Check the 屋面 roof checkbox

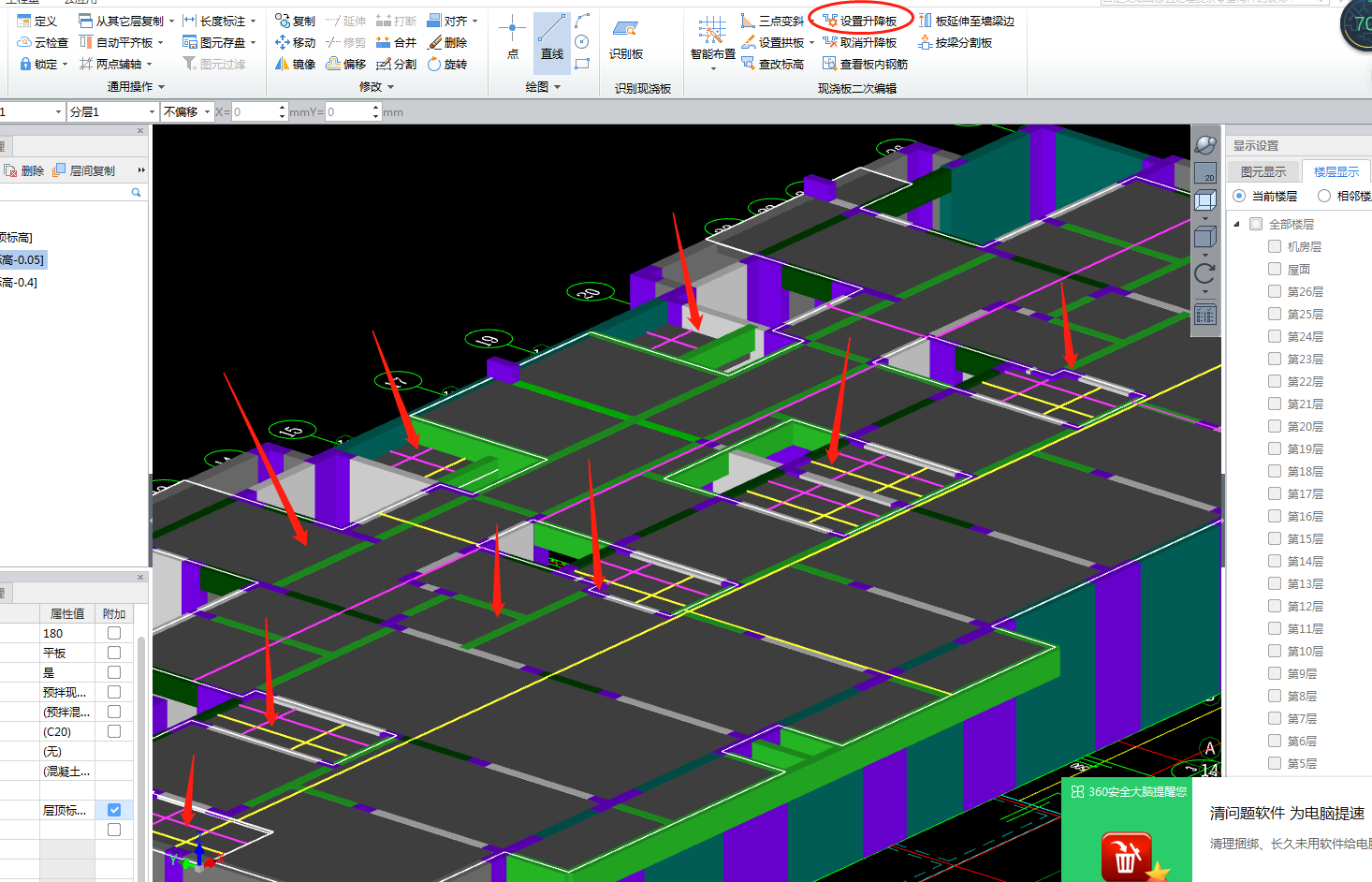coord(1275,269)
